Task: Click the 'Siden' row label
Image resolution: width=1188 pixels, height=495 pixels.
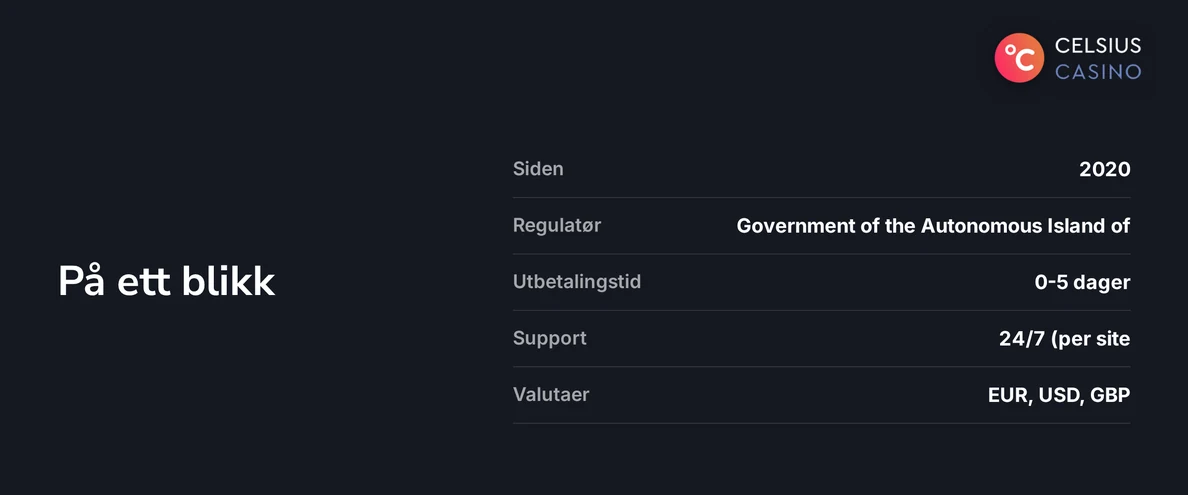Action: click(x=538, y=168)
